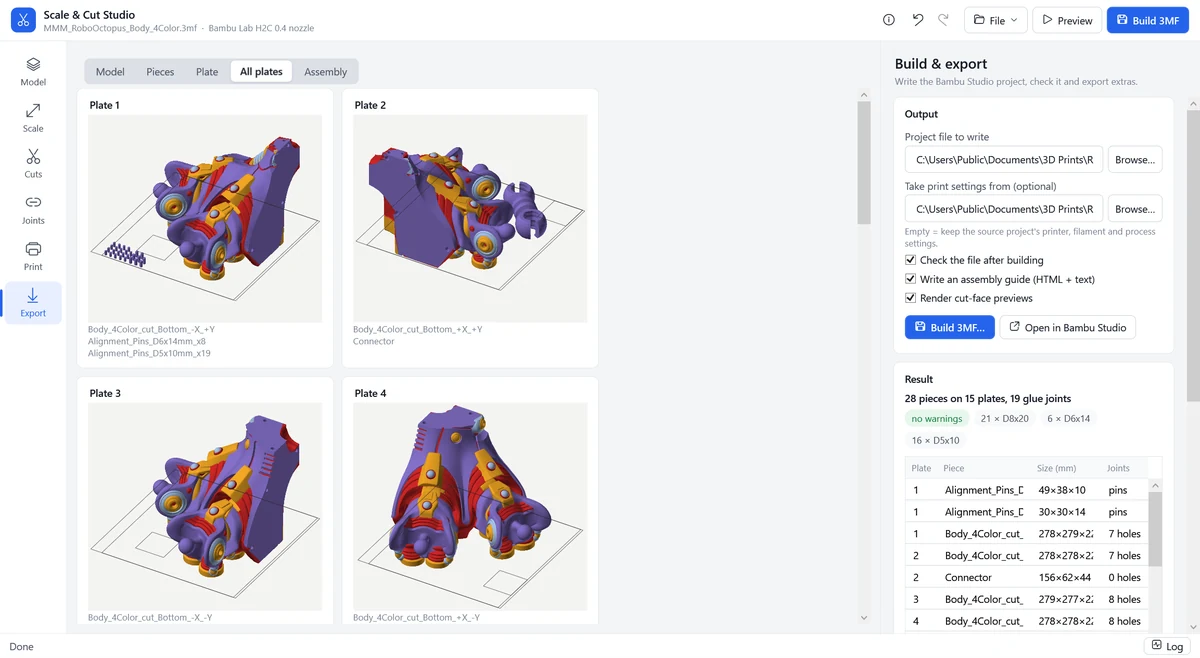
Task: Switch to the Assembly view tab
Action: [325, 72]
